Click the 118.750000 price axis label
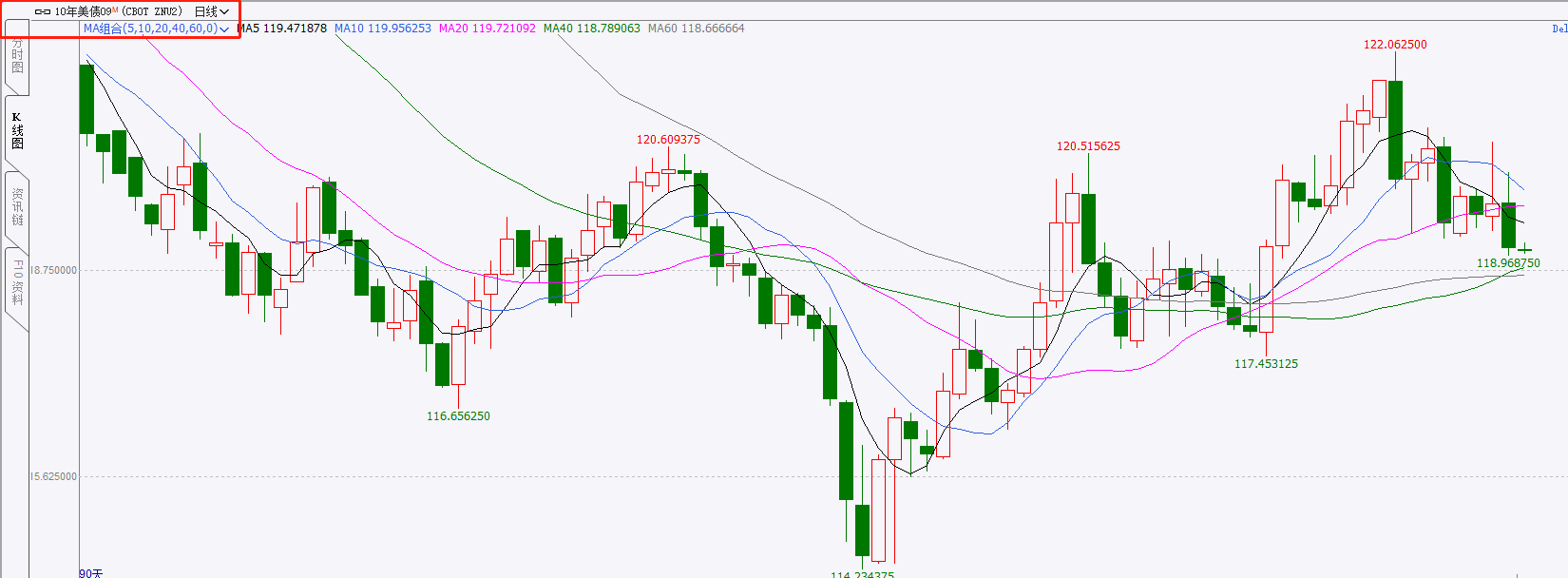This screenshot has height=578, width=1568. point(53,270)
